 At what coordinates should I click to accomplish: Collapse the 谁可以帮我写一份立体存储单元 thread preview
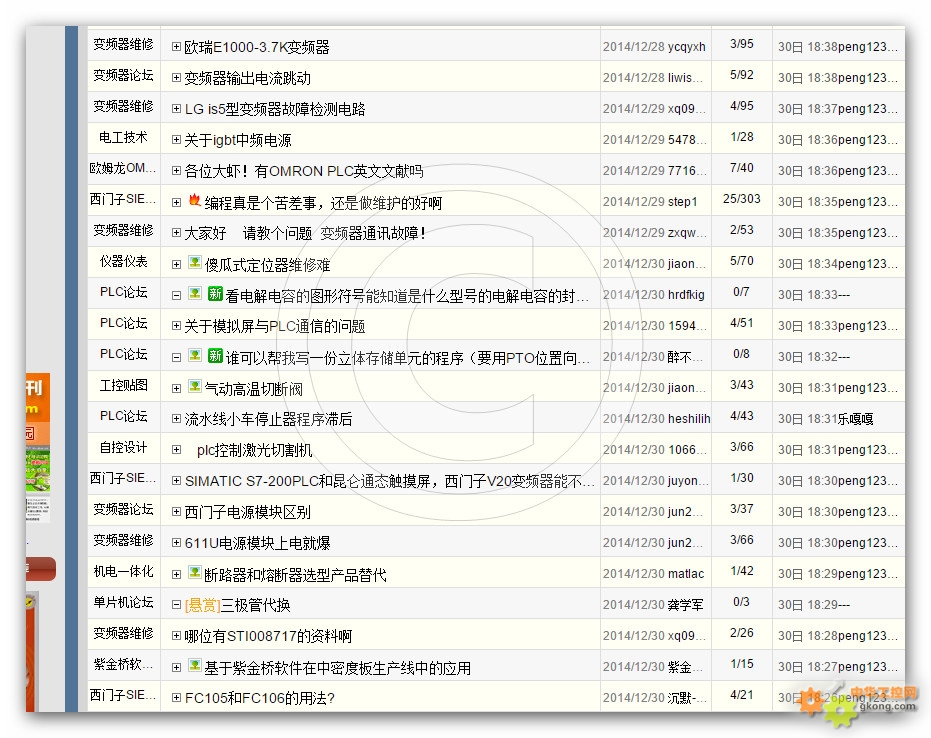(x=177, y=357)
